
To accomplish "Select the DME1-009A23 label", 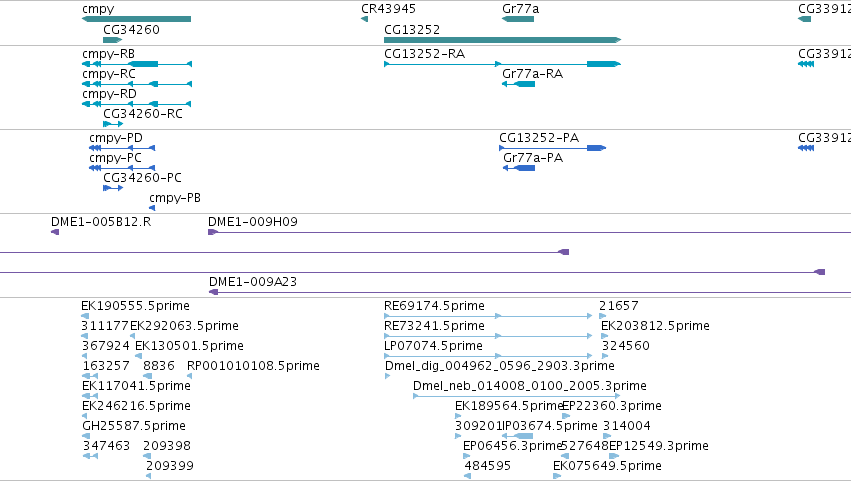I will [252, 282].
